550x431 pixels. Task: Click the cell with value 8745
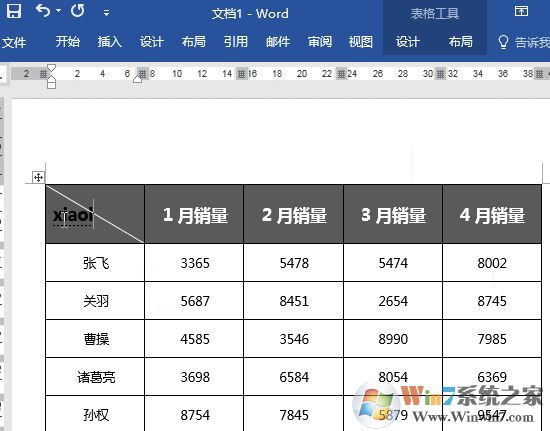point(492,301)
